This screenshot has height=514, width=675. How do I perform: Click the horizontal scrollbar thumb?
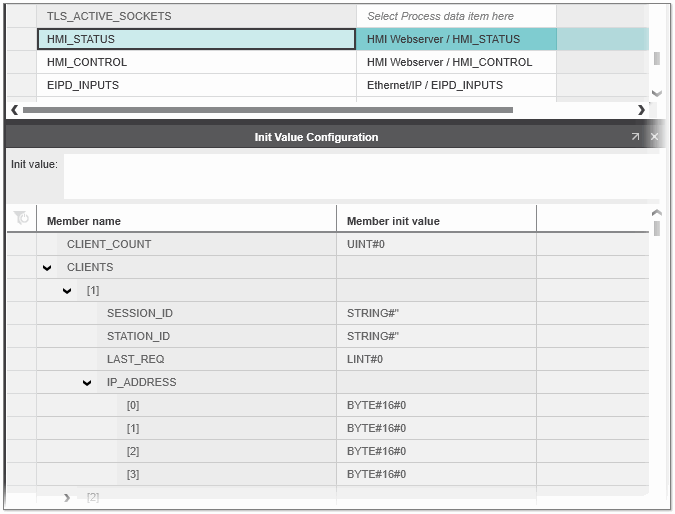(x=266, y=110)
